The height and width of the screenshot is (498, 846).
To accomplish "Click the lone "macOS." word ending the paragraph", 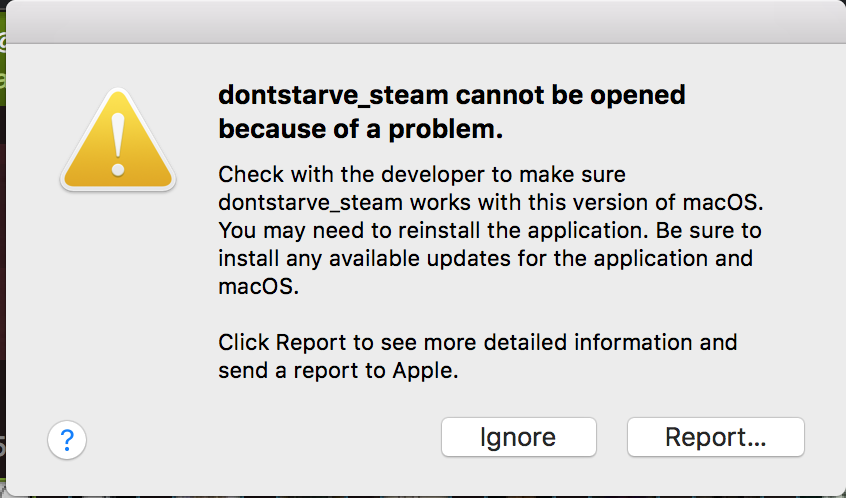I will (259, 287).
